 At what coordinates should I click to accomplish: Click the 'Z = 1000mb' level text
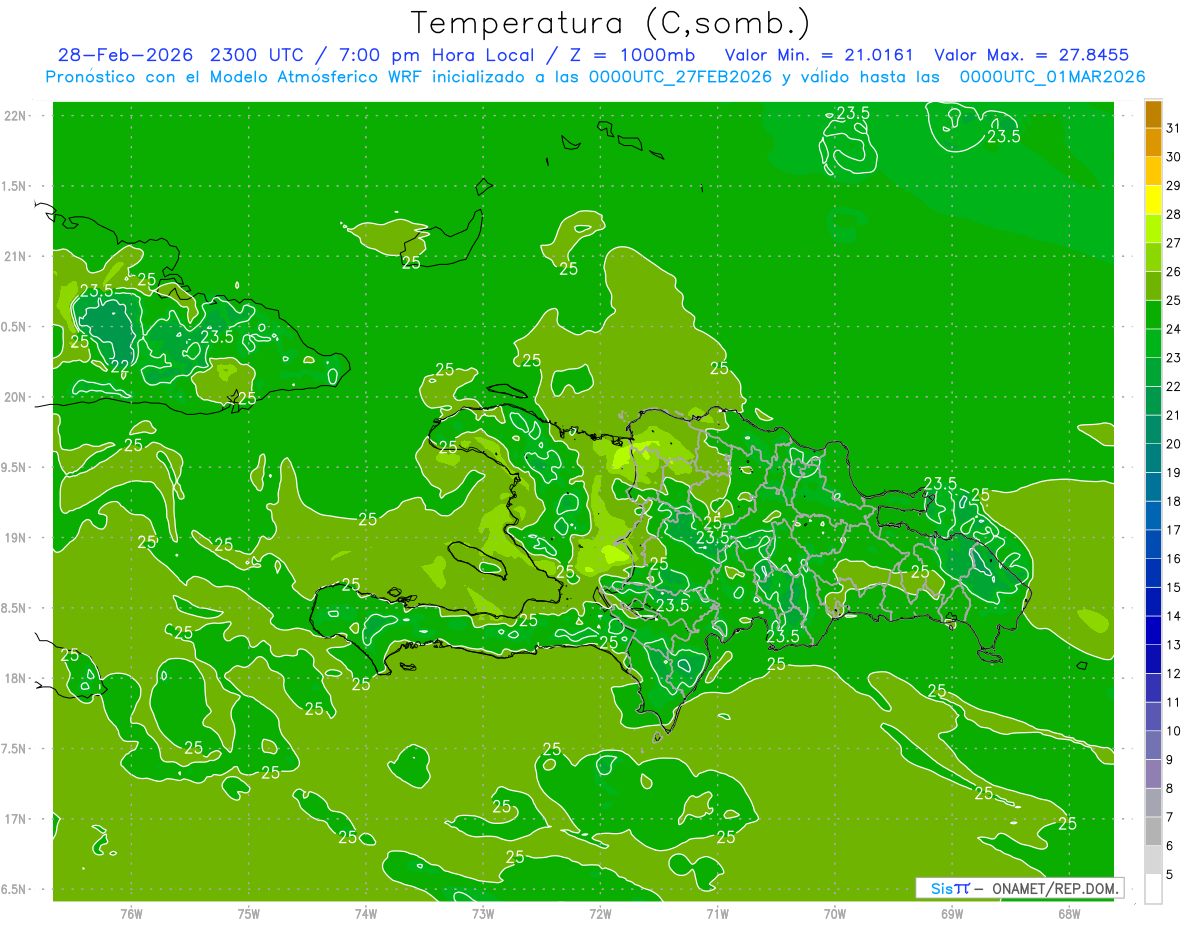coord(632,55)
